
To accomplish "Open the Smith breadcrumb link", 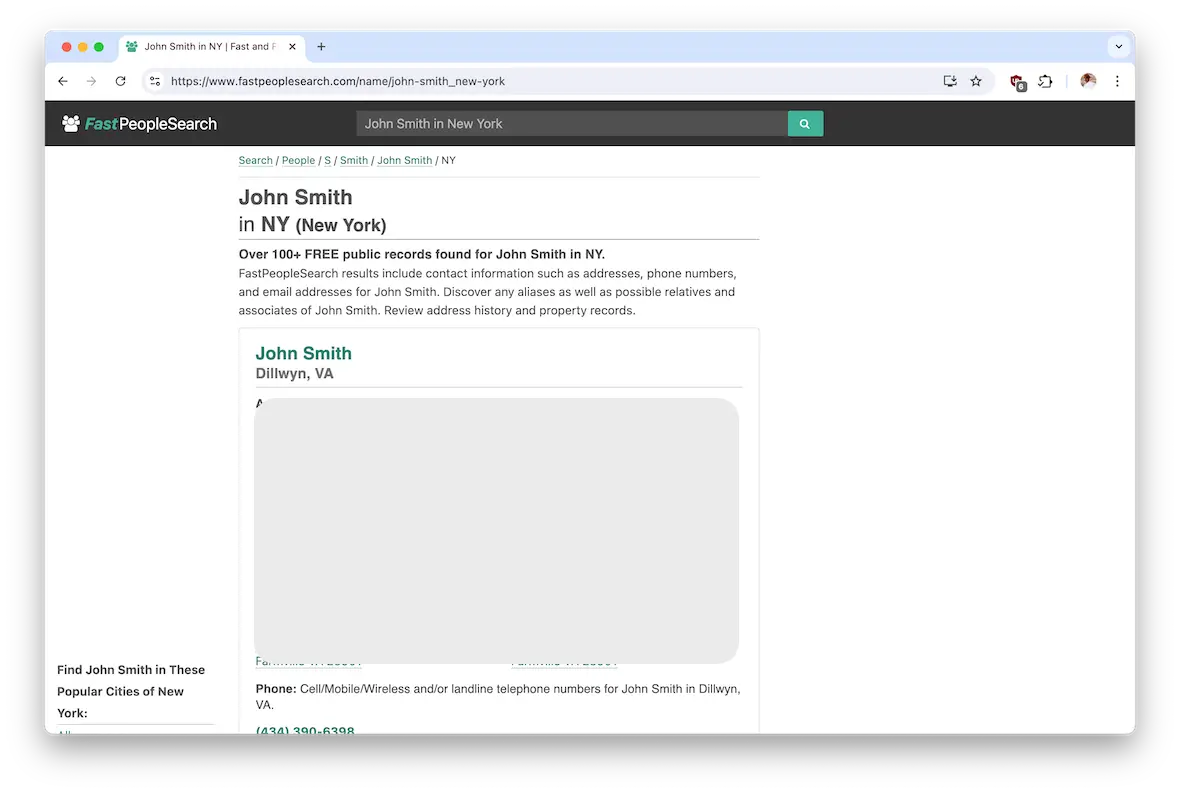I will click(x=354, y=160).
